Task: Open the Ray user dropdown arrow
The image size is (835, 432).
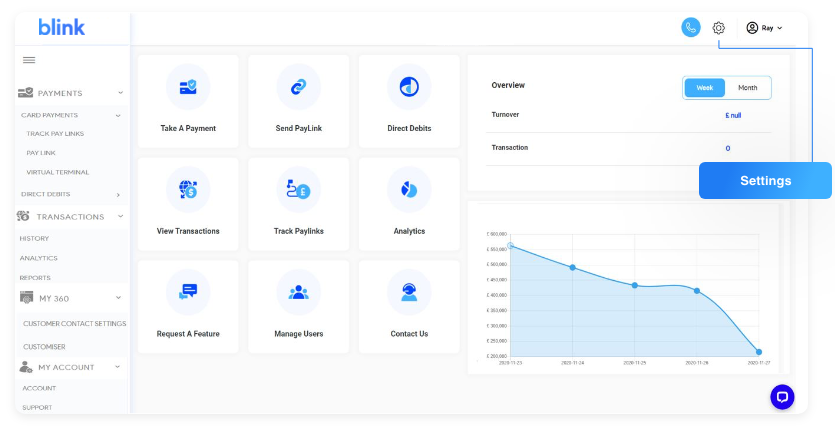Action: 780,28
